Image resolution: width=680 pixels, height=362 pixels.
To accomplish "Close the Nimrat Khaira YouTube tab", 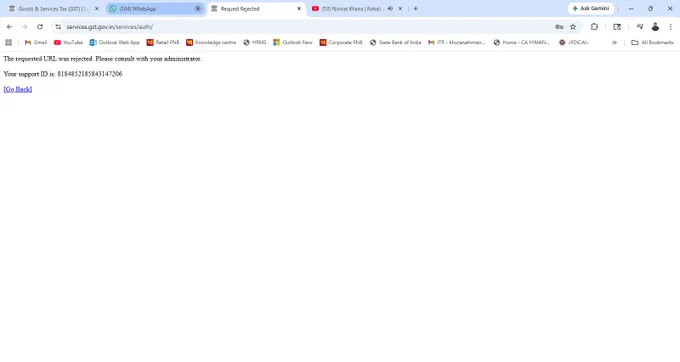I will tap(400, 9).
